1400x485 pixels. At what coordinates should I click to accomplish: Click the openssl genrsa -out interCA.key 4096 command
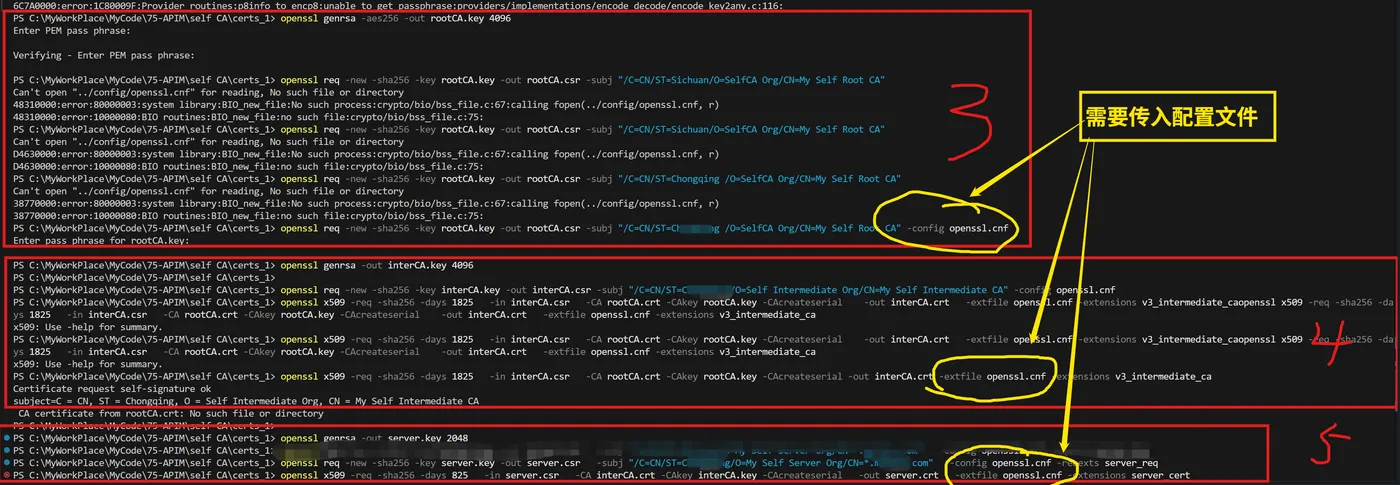click(376, 265)
